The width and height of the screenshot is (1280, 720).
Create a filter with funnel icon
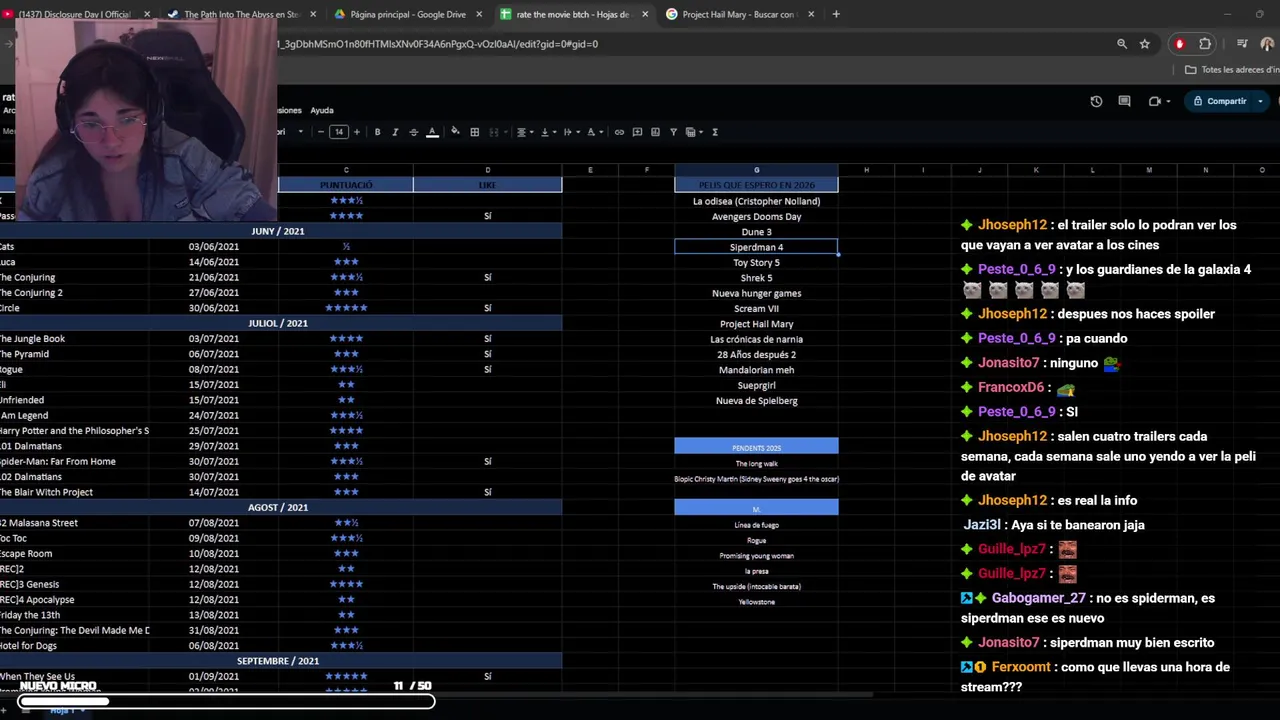tap(673, 132)
